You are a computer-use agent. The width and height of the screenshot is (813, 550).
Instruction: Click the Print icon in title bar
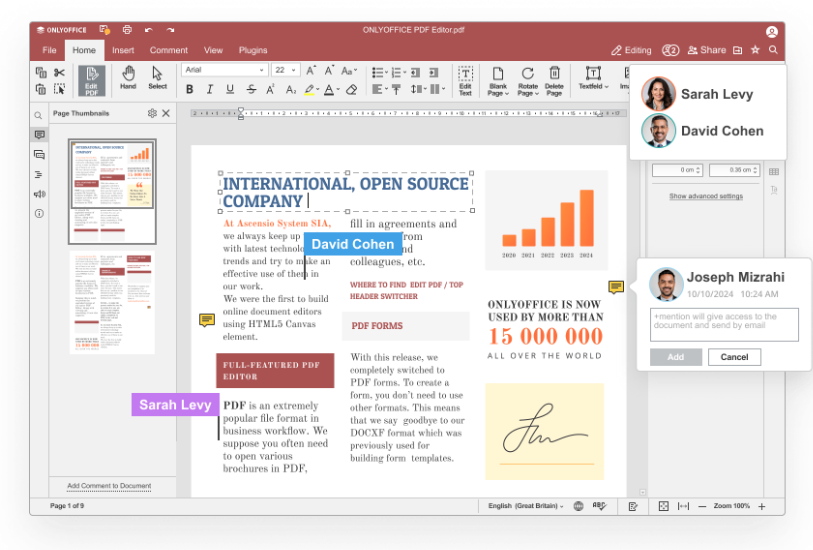tap(127, 30)
